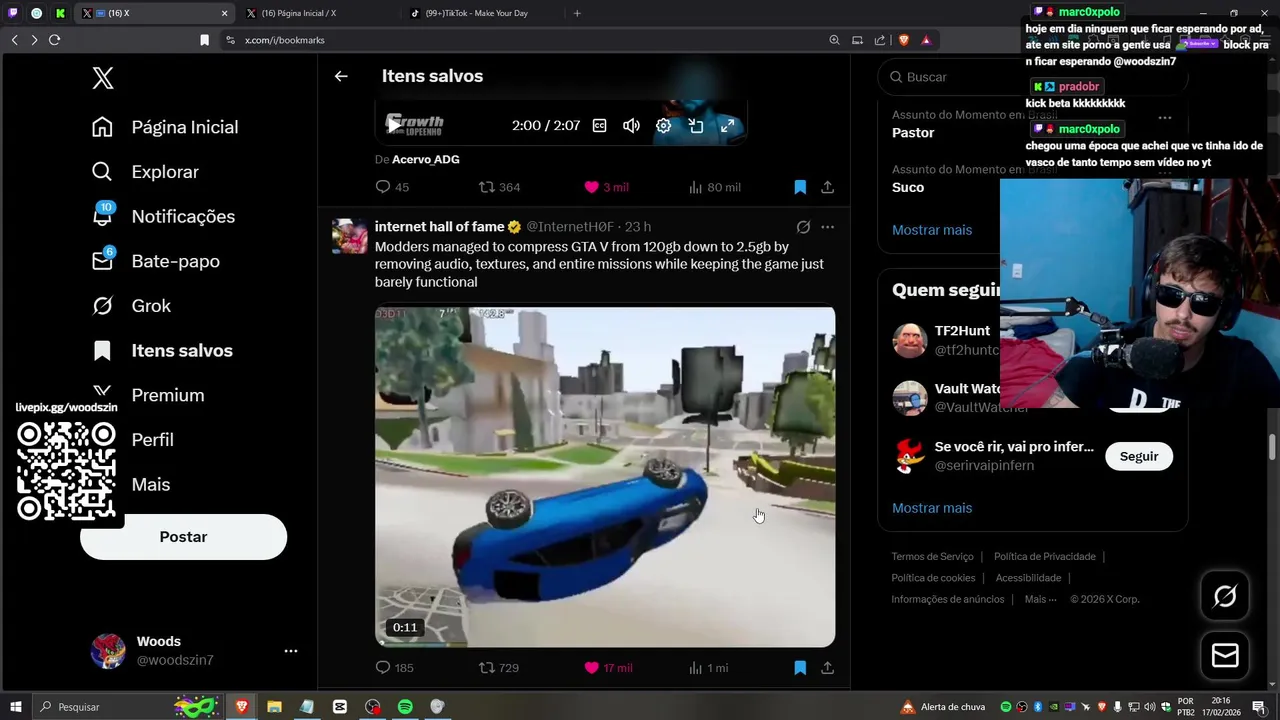Open Política de cookies link
Screen dimensions: 1280x720
(933, 578)
